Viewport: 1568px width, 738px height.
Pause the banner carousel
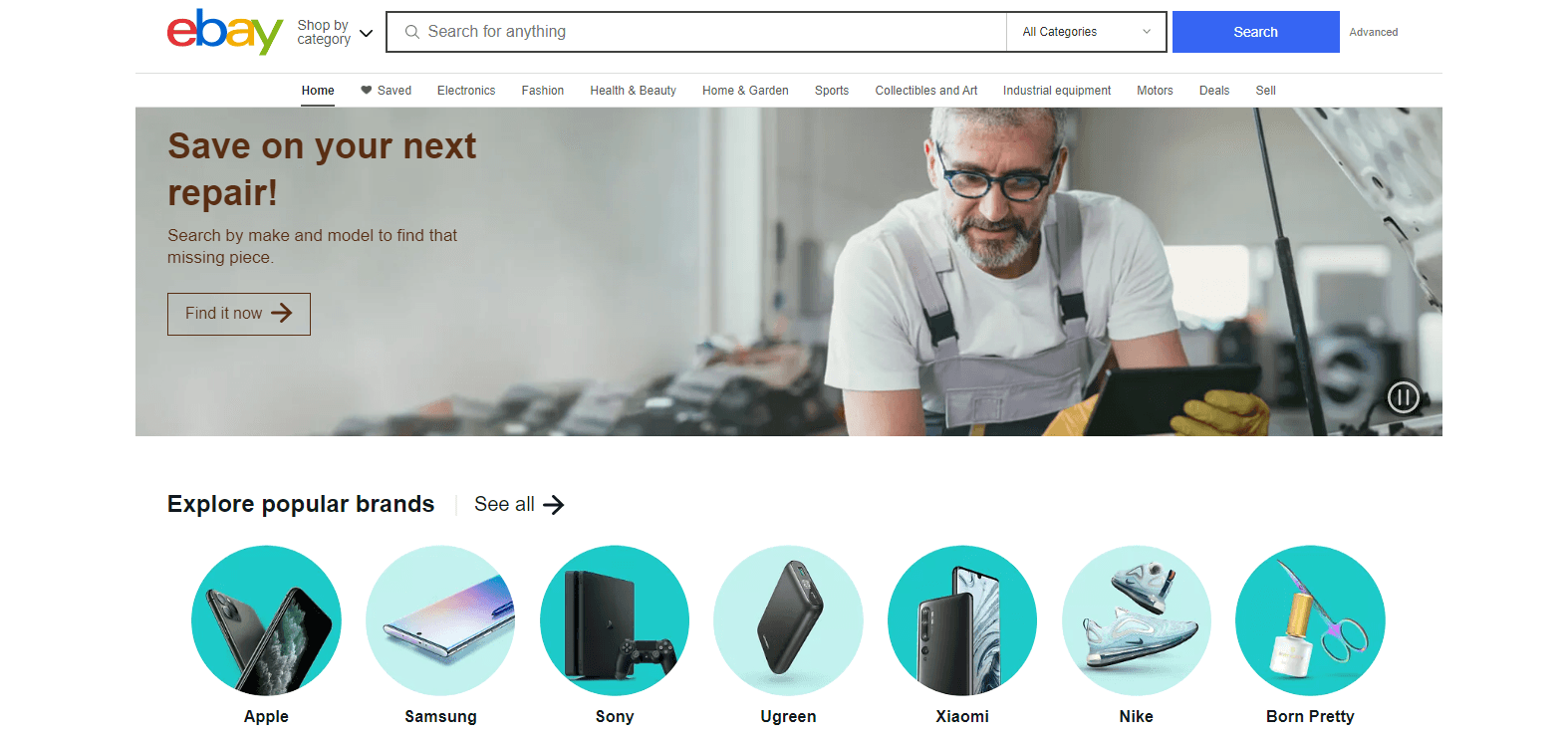pos(1403,397)
